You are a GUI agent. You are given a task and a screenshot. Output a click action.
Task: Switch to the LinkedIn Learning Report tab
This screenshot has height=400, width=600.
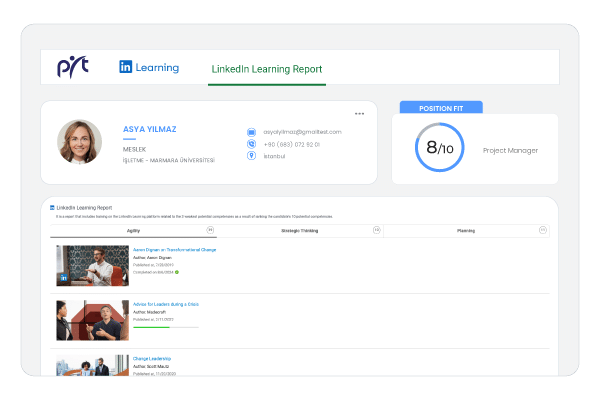coord(267,69)
